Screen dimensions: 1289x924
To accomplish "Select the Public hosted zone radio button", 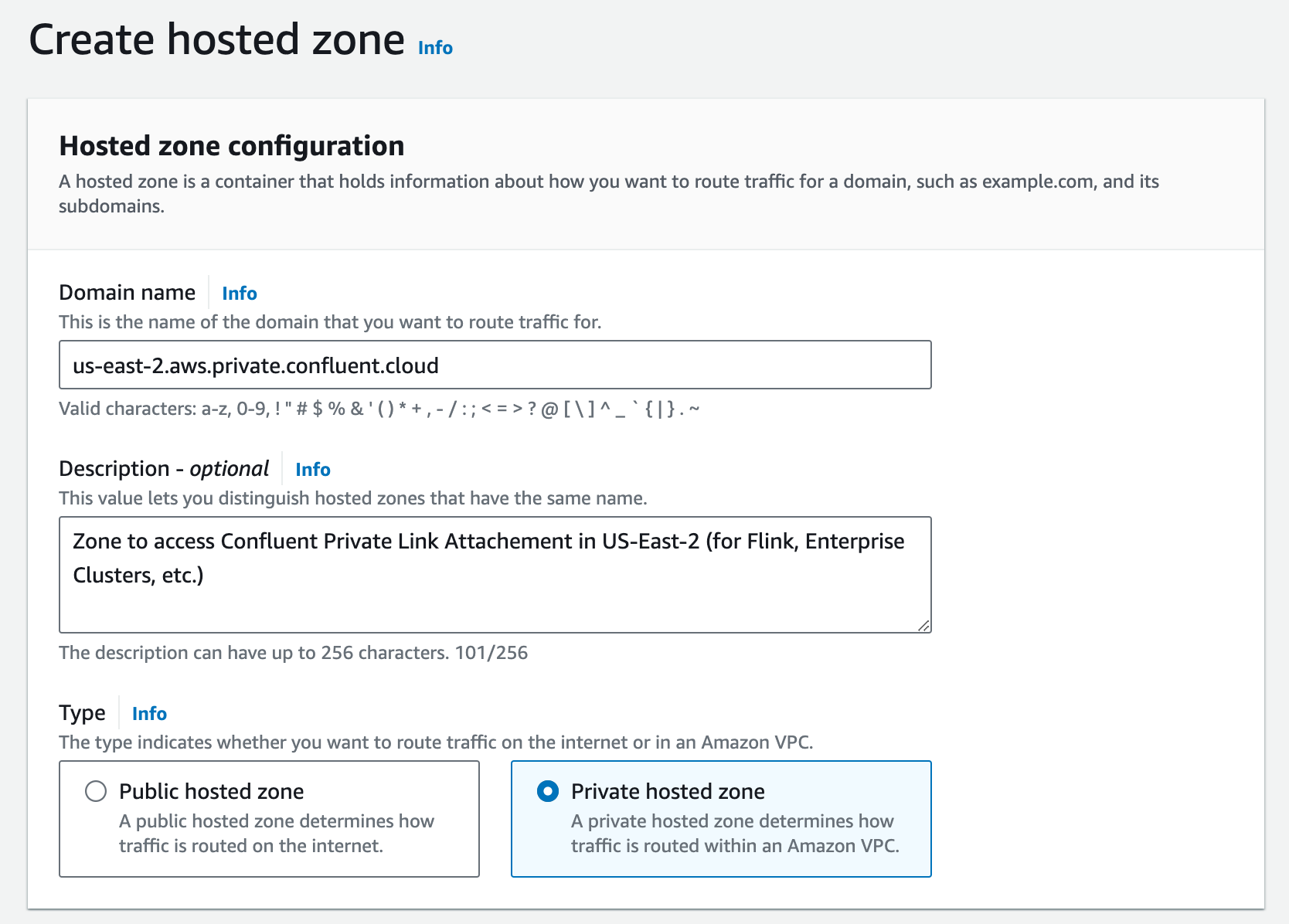I will point(96,791).
